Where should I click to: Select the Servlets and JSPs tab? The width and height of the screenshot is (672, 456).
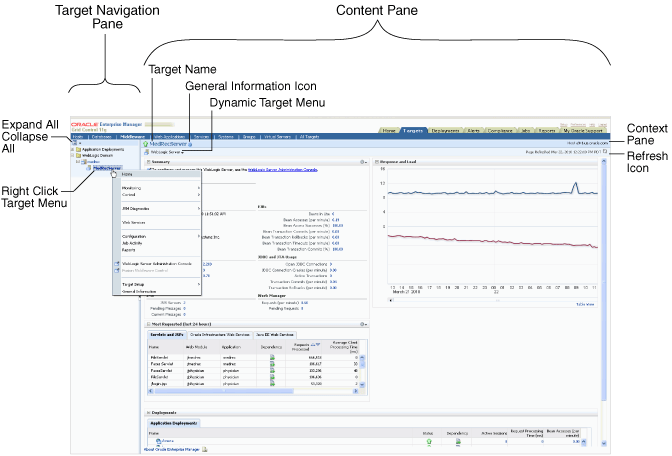point(167,335)
